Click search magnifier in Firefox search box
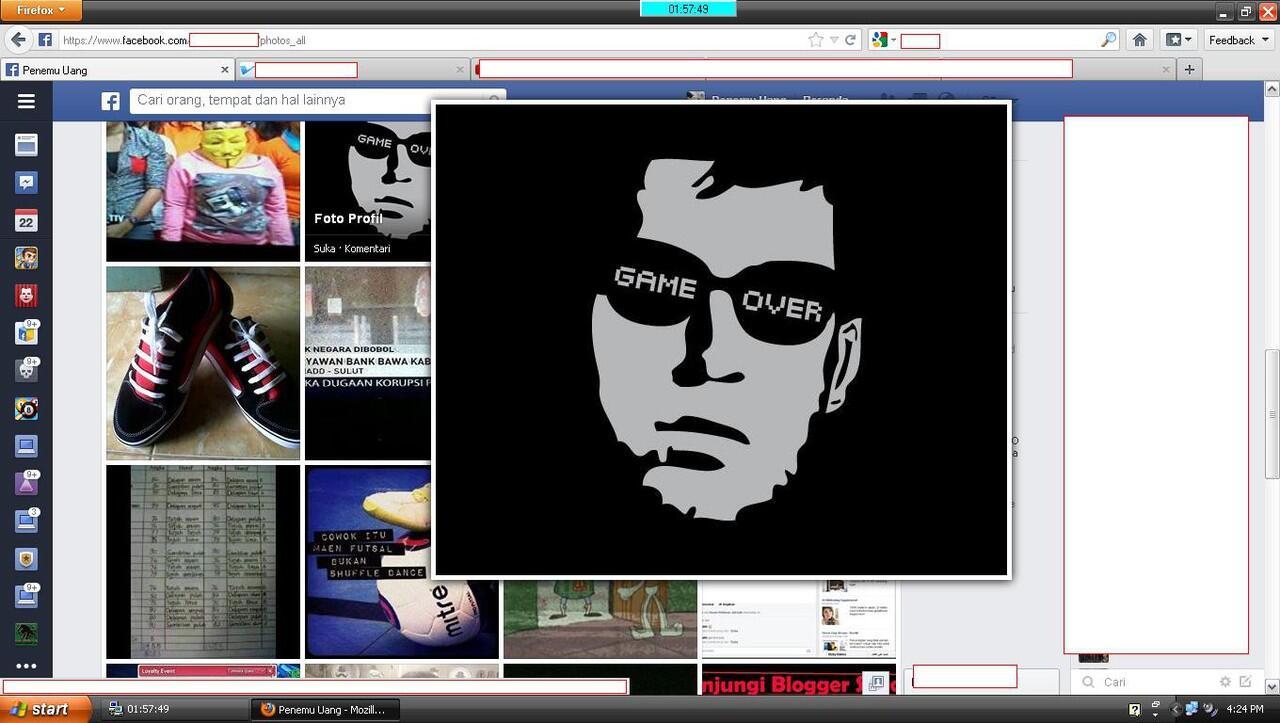The image size is (1280, 723). point(1108,40)
